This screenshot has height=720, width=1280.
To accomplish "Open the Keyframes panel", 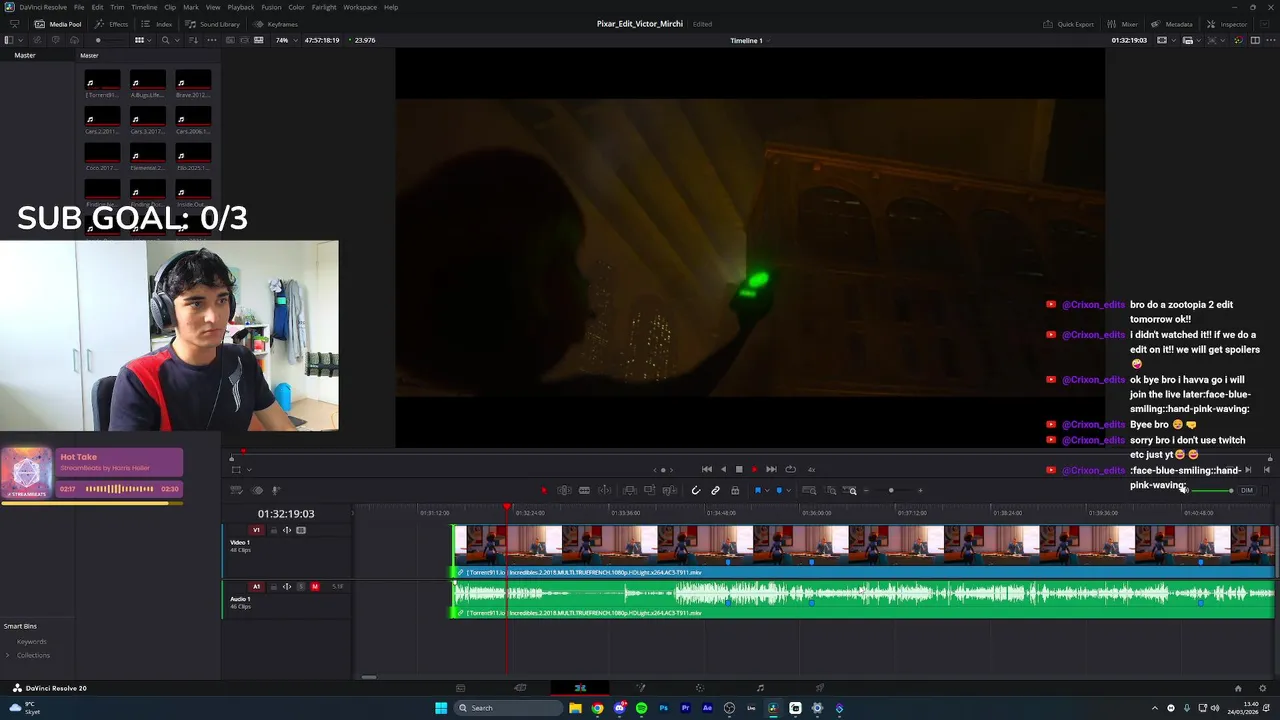I will [276, 24].
